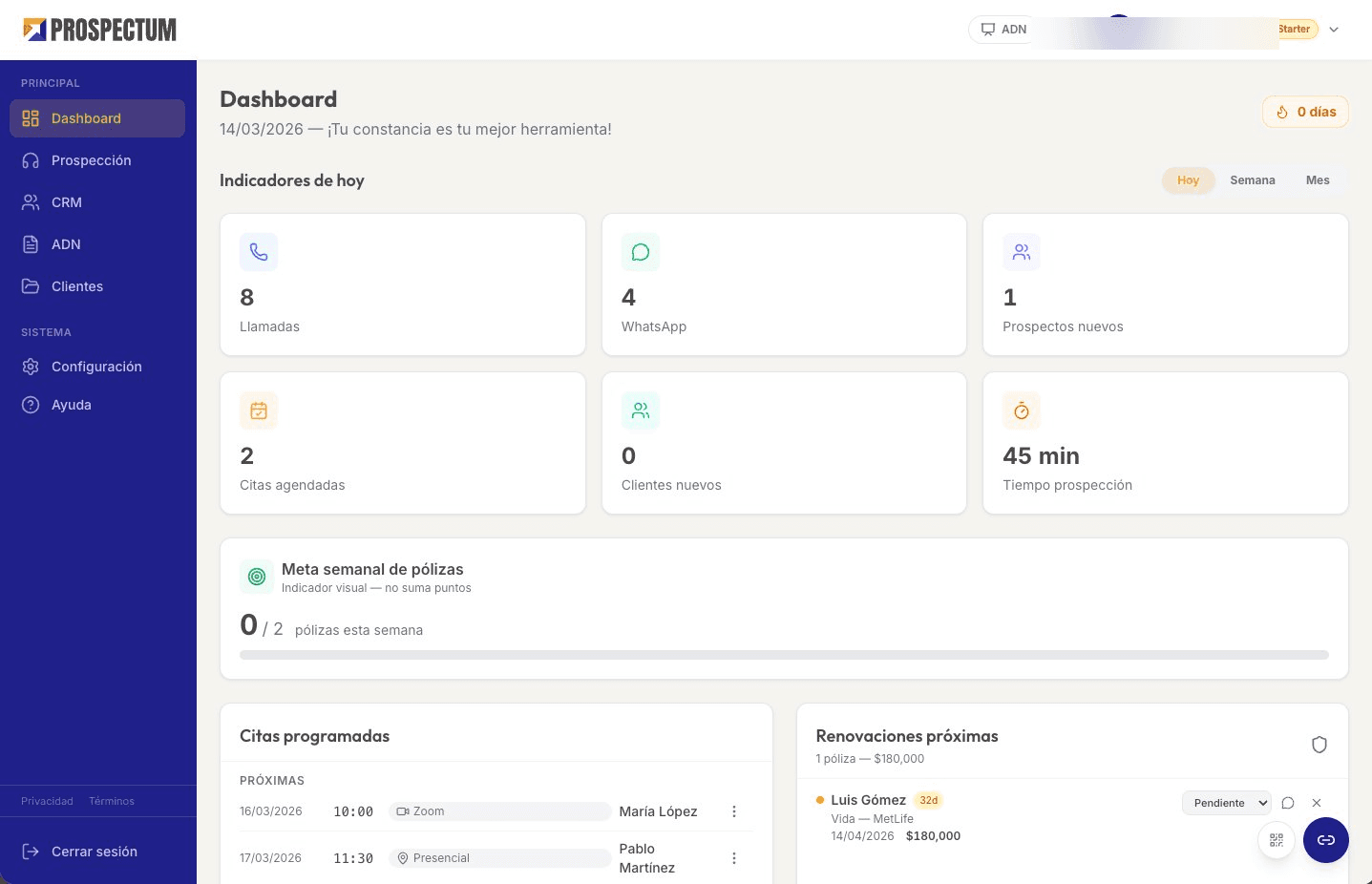Open Prospección via its headset icon
The height and width of the screenshot is (884, 1372).
click(x=30, y=160)
